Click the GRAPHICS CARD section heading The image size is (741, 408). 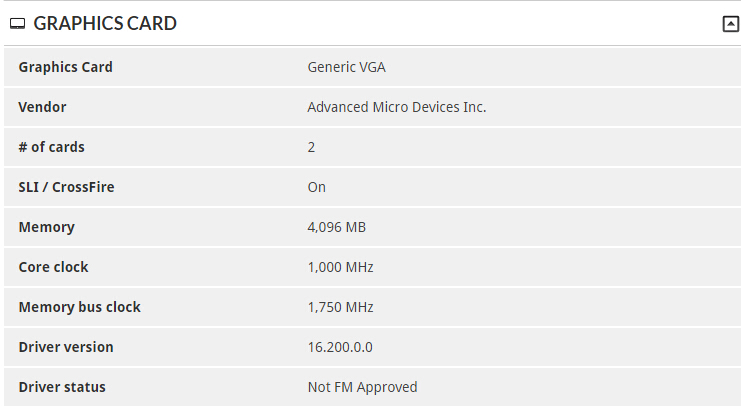pyautogui.click(x=105, y=24)
